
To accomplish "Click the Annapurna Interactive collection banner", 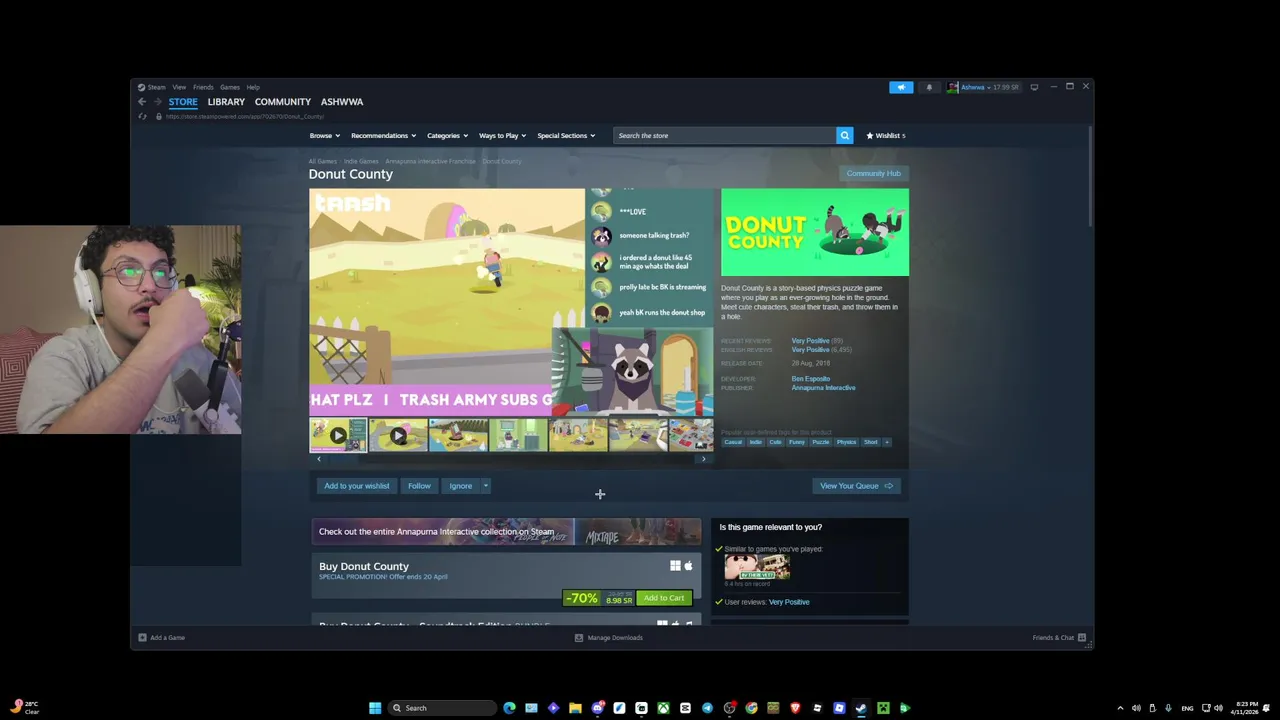I will (507, 532).
